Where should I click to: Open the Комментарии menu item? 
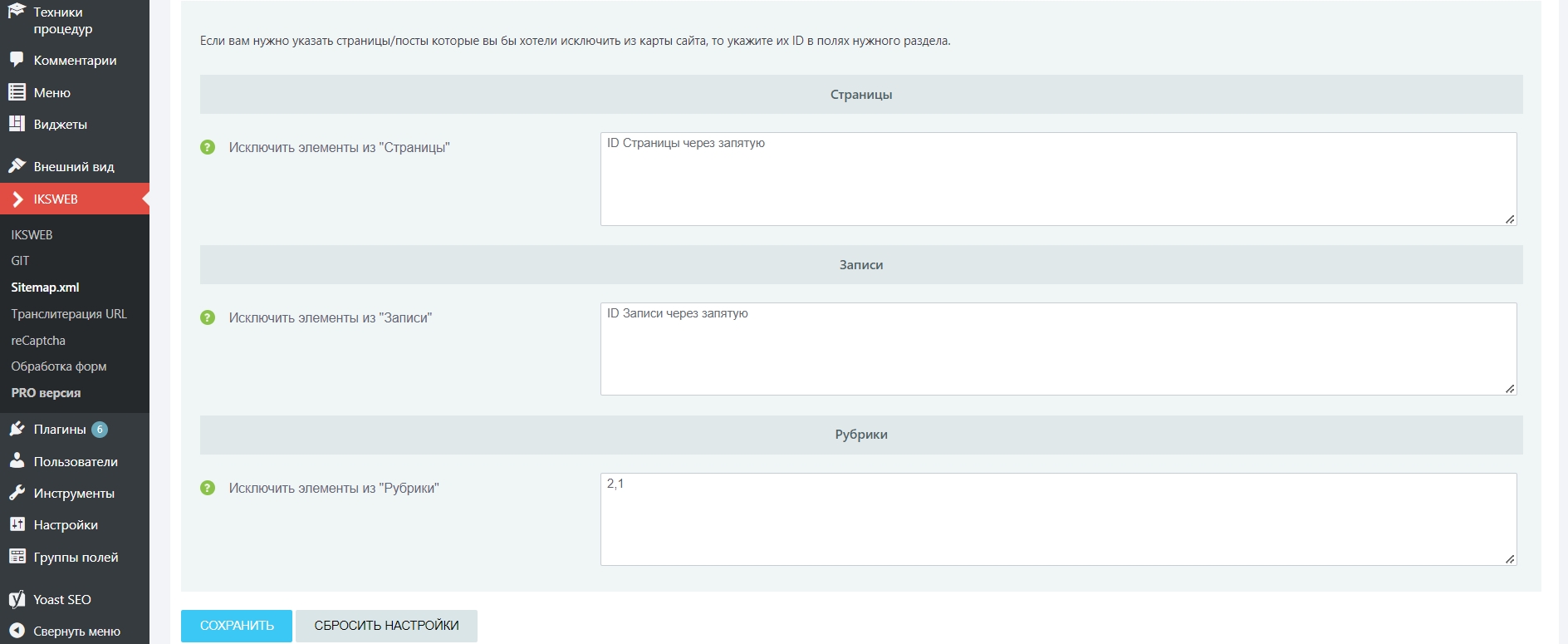75,60
